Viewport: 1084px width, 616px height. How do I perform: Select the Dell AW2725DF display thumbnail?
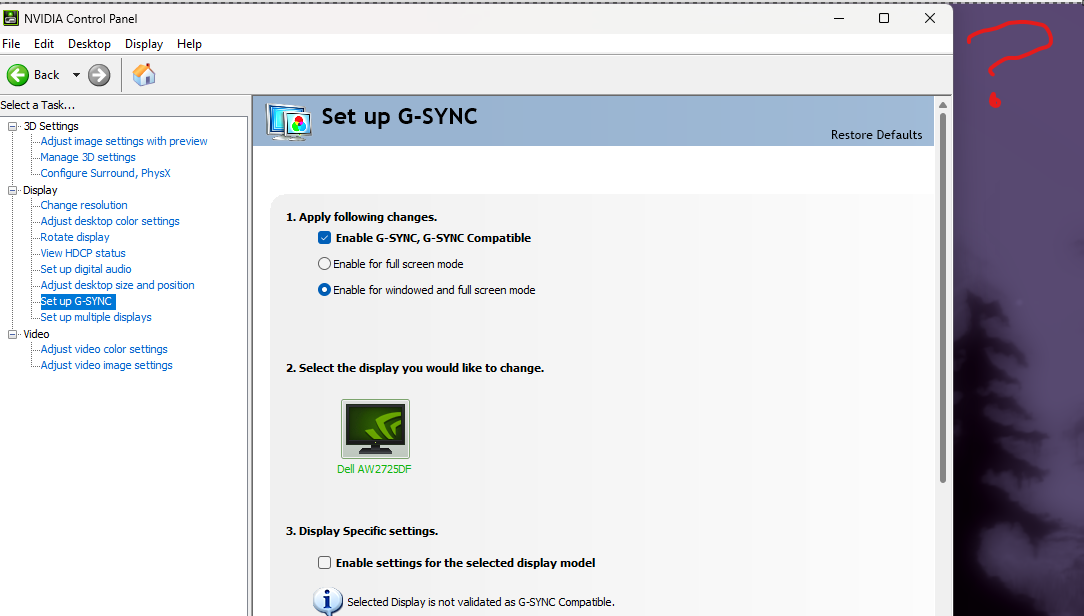click(375, 429)
